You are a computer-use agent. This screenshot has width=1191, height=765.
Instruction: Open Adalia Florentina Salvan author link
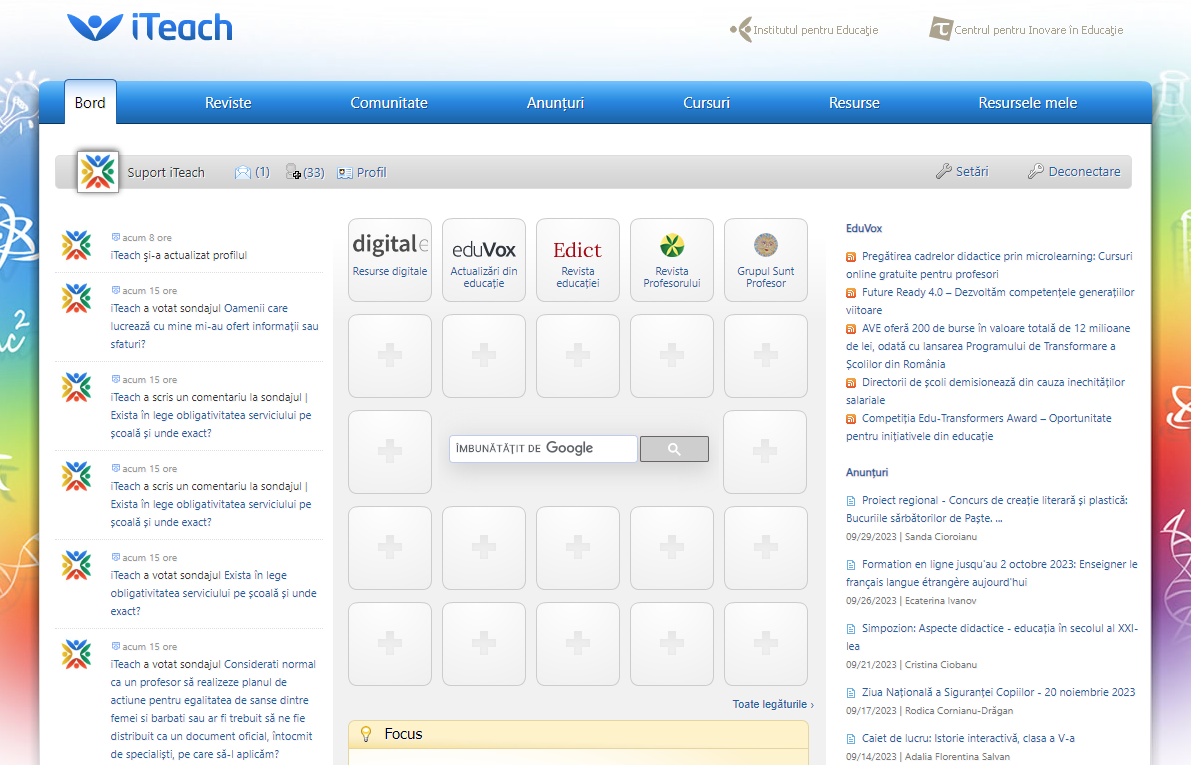(x=957, y=757)
